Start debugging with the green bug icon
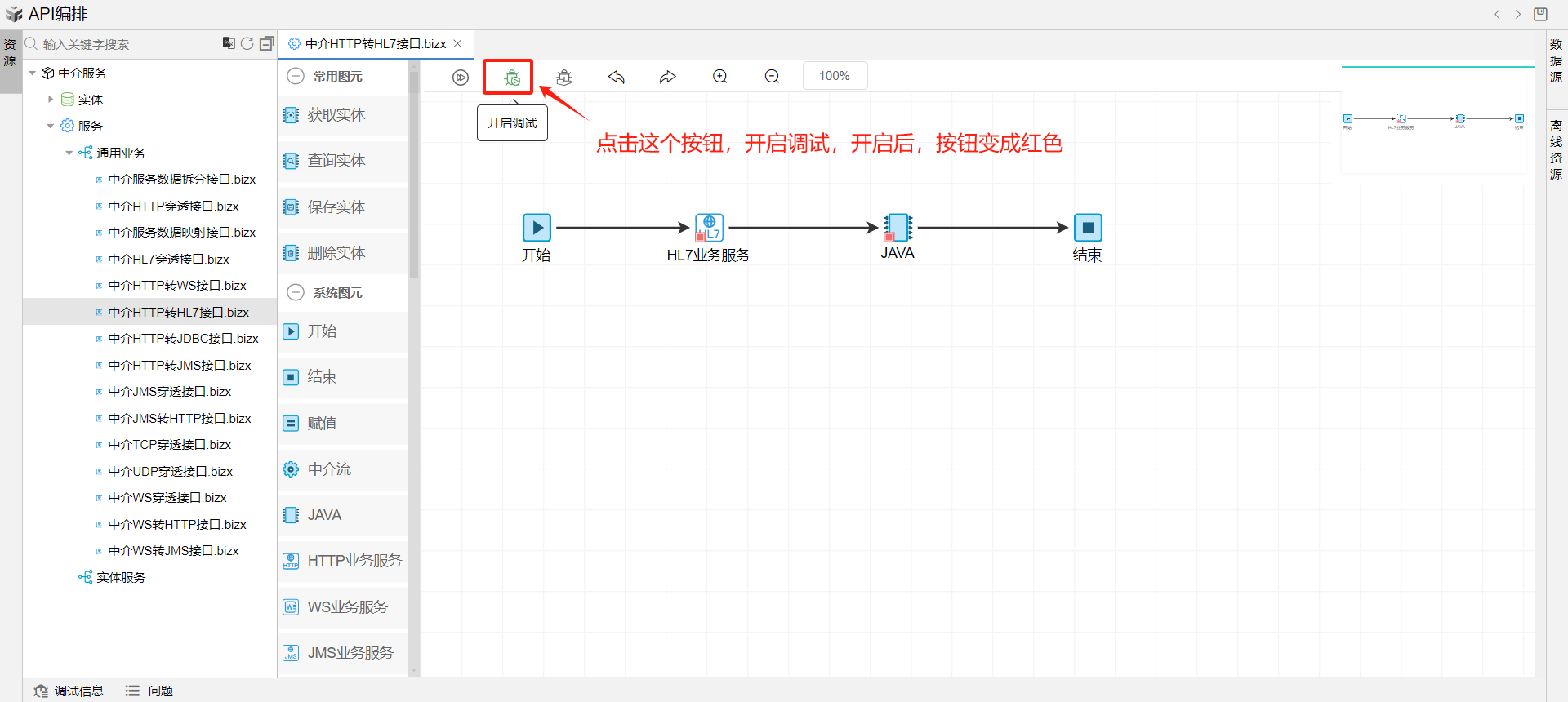1568x702 pixels. pyautogui.click(x=512, y=77)
